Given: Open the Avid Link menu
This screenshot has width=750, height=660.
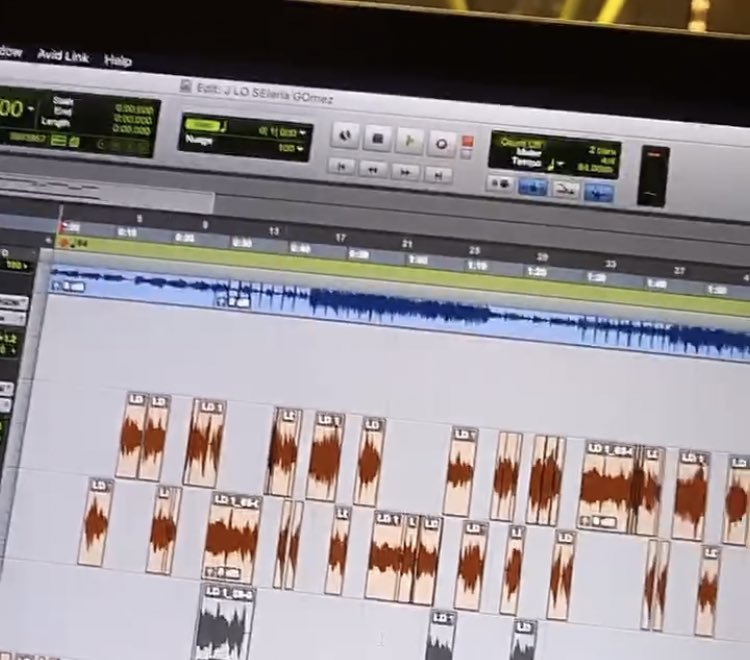Looking at the screenshot, I should (x=63, y=56).
